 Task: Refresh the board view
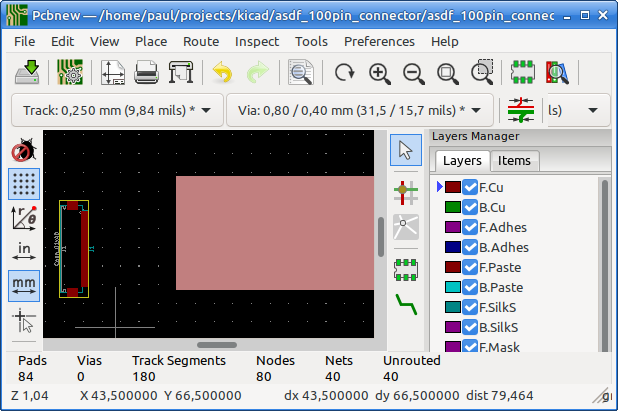(344, 73)
